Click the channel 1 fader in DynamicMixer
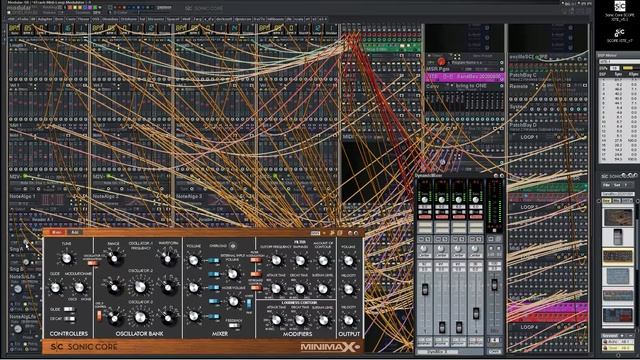This screenshot has width=640, height=360. 424,289
